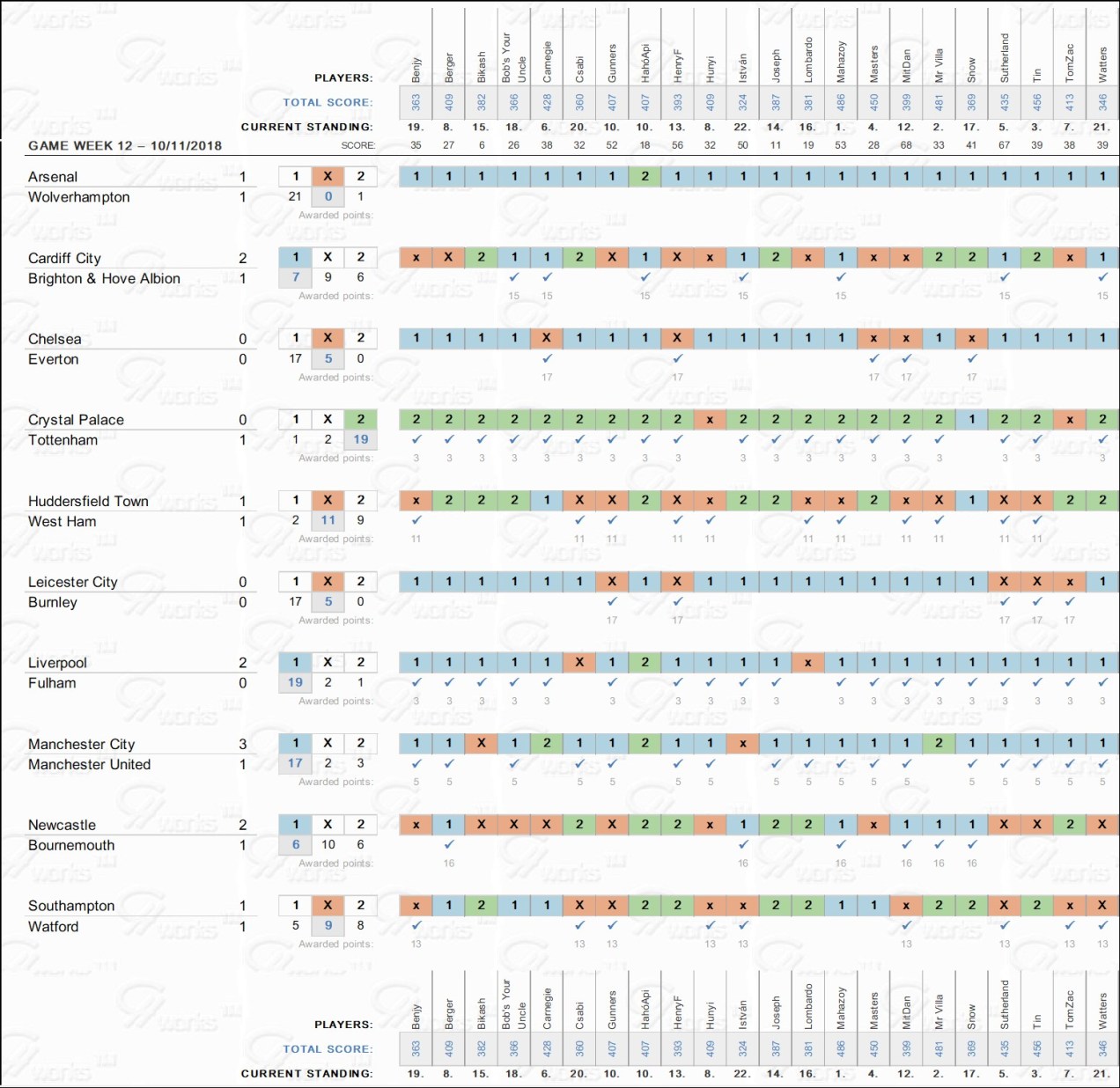This screenshot has width=1120, height=1088.
Task: Click Watters' checkmark in the Cardiff City row
Action: click(1102, 277)
